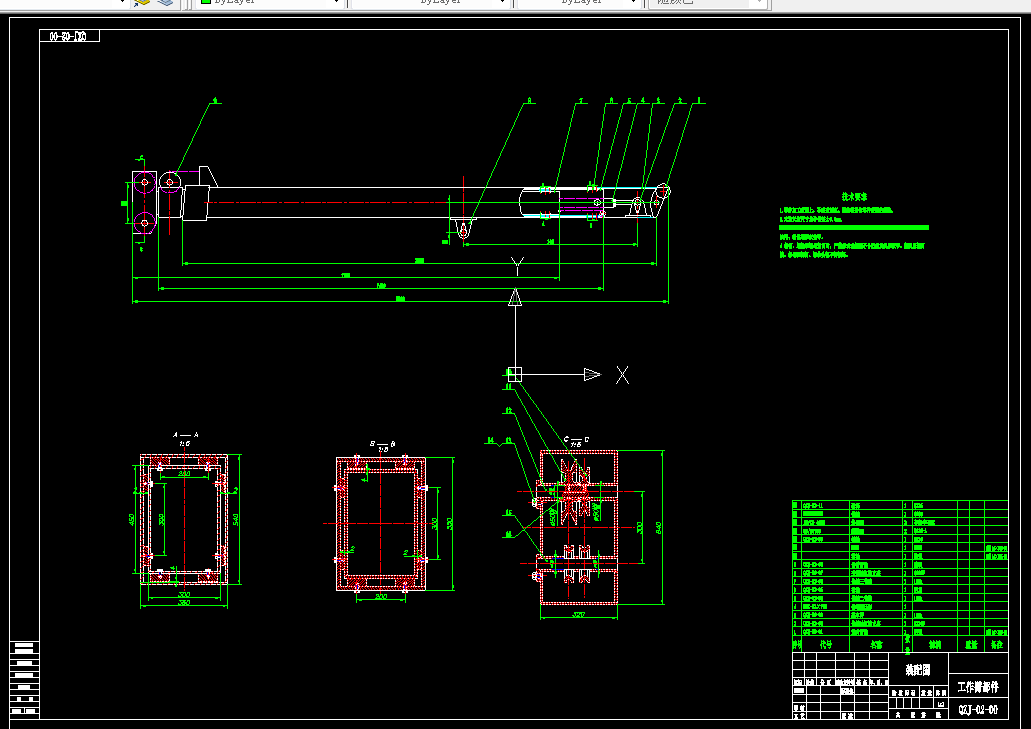Select the 装配图 title block label
The width and height of the screenshot is (1031, 729).
click(918, 670)
